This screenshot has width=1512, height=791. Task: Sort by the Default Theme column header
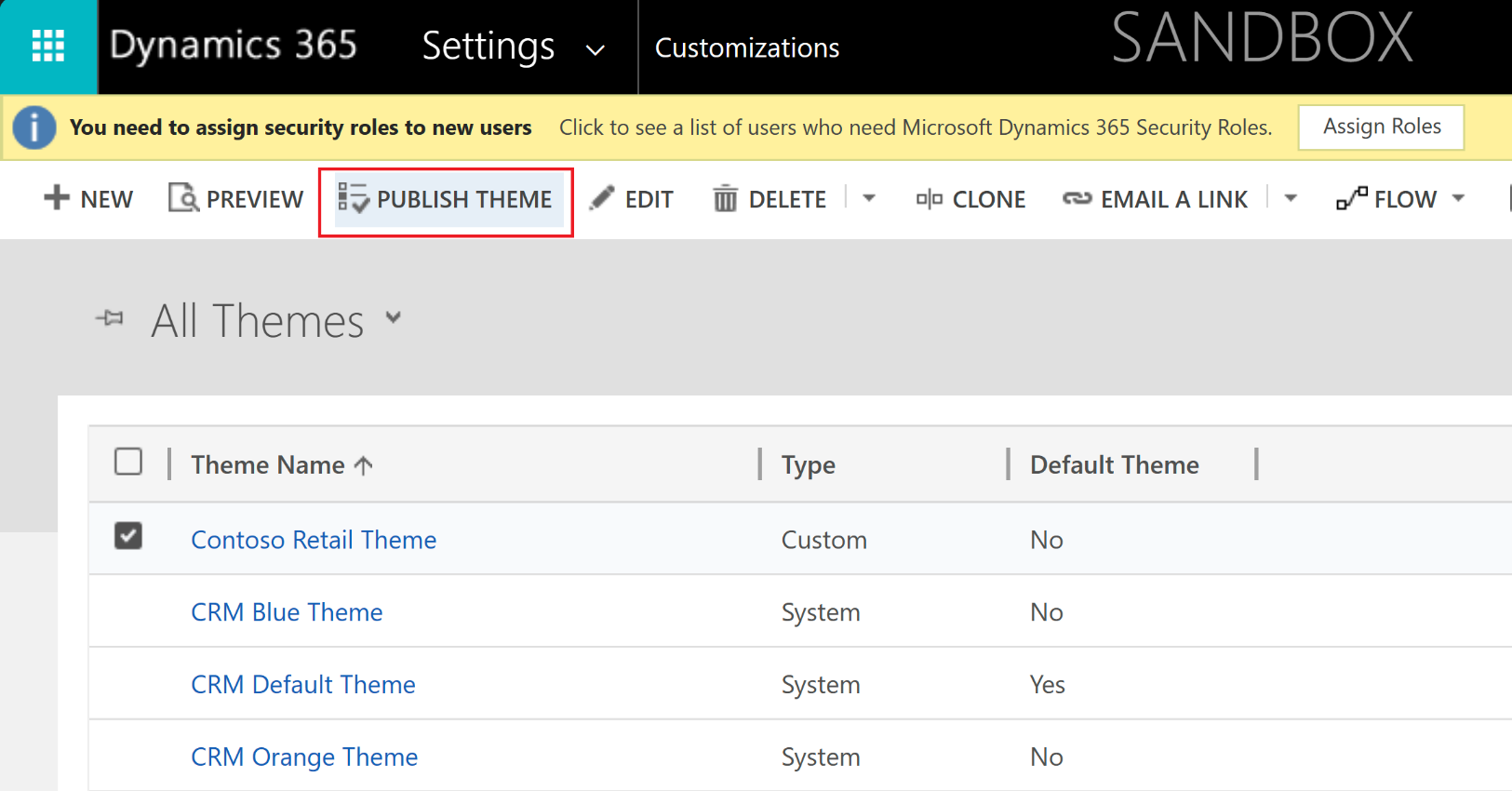[x=1114, y=464]
